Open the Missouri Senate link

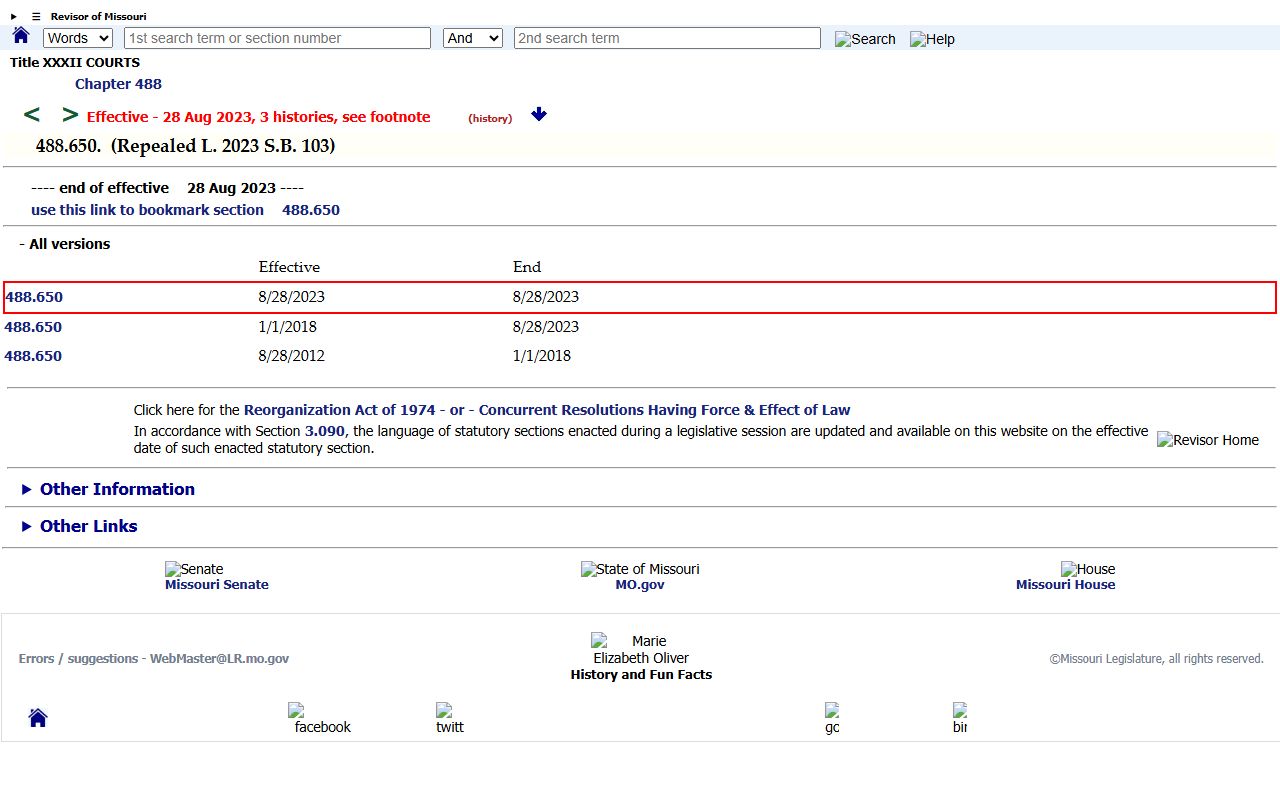click(217, 585)
